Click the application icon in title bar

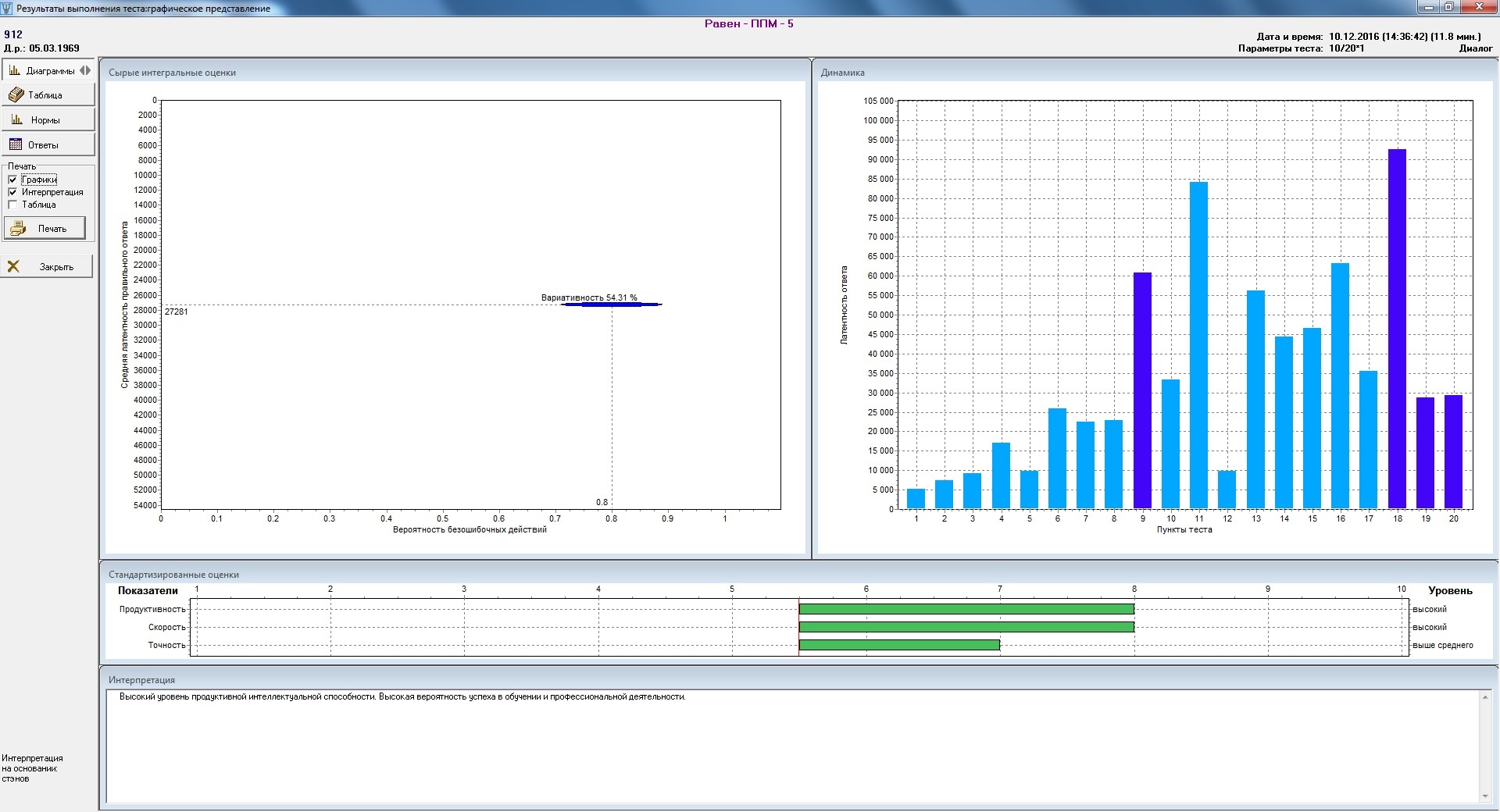point(7,9)
